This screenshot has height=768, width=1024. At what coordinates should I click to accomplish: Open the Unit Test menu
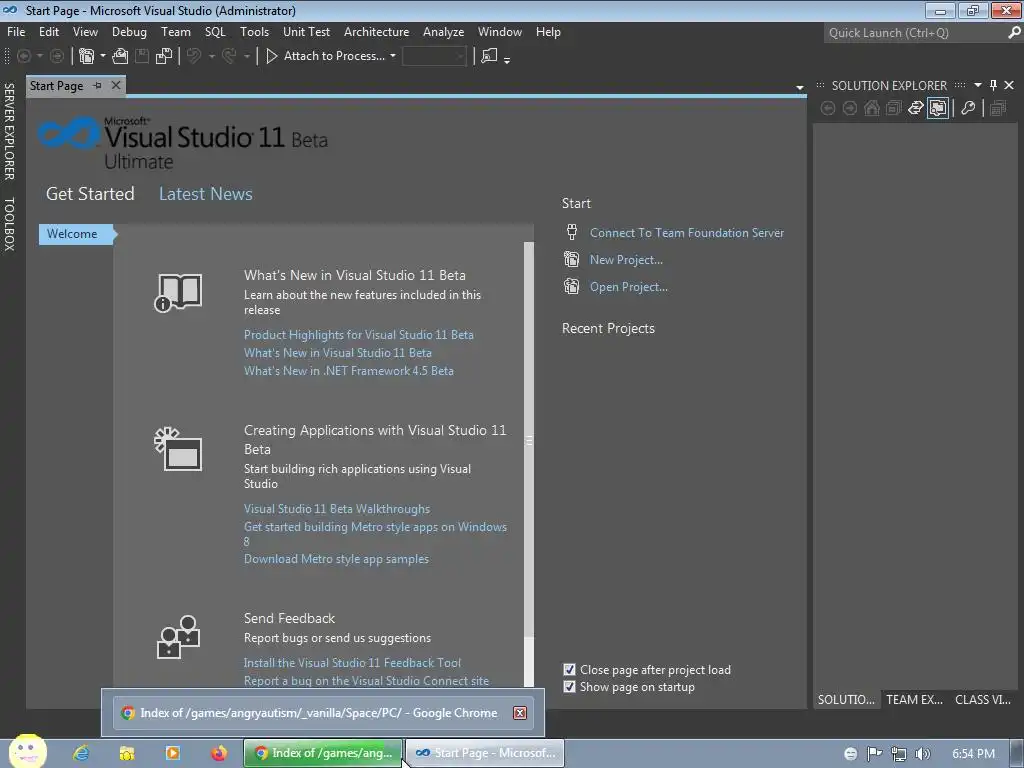tap(306, 31)
